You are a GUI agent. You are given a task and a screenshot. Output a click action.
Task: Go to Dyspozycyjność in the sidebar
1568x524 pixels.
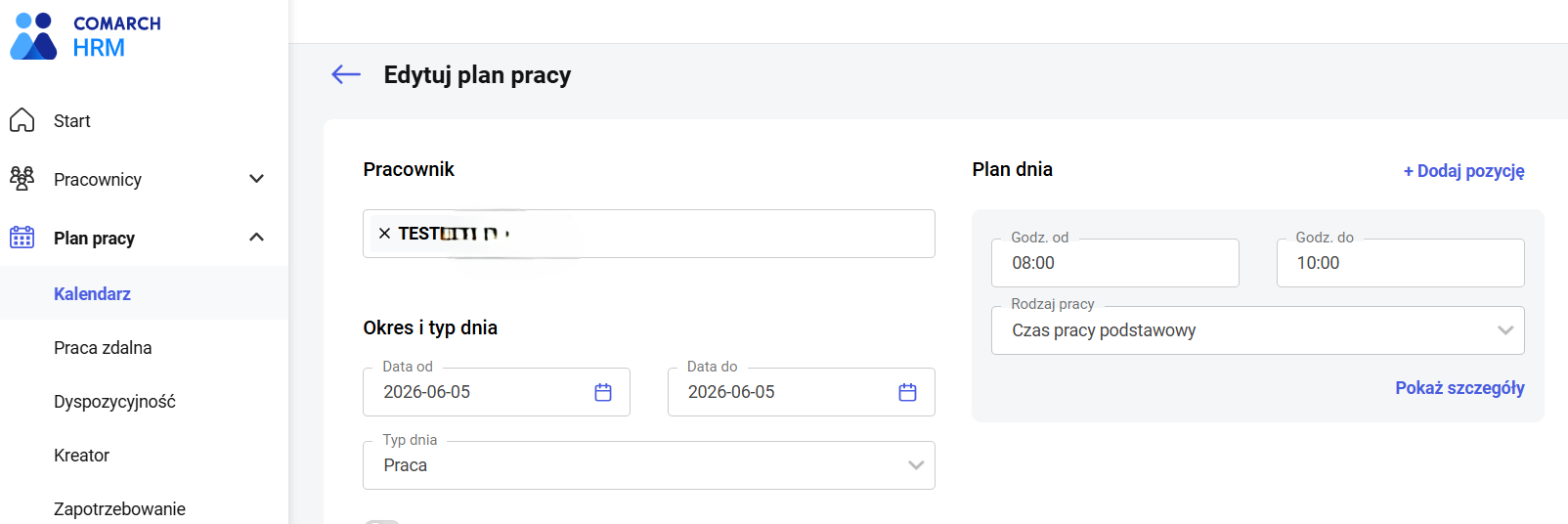114,402
